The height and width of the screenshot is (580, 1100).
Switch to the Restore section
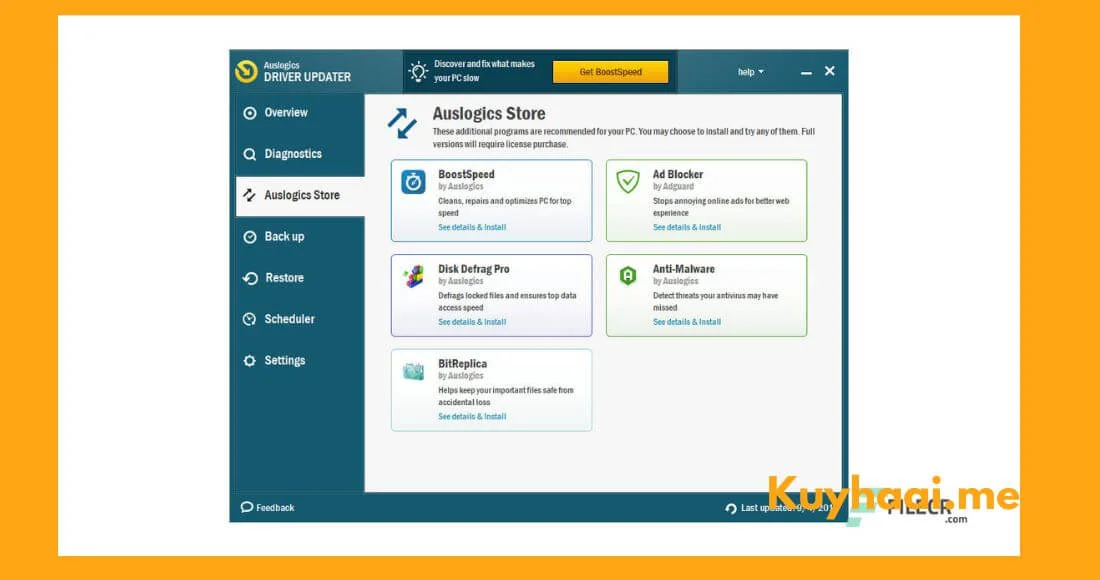pyautogui.click(x=300, y=278)
